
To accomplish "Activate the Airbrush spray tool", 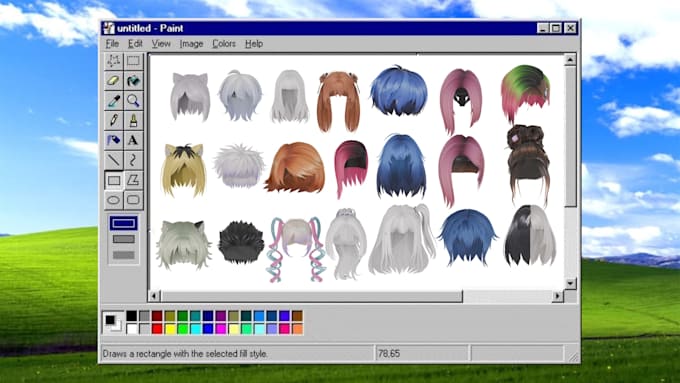I will (x=114, y=140).
